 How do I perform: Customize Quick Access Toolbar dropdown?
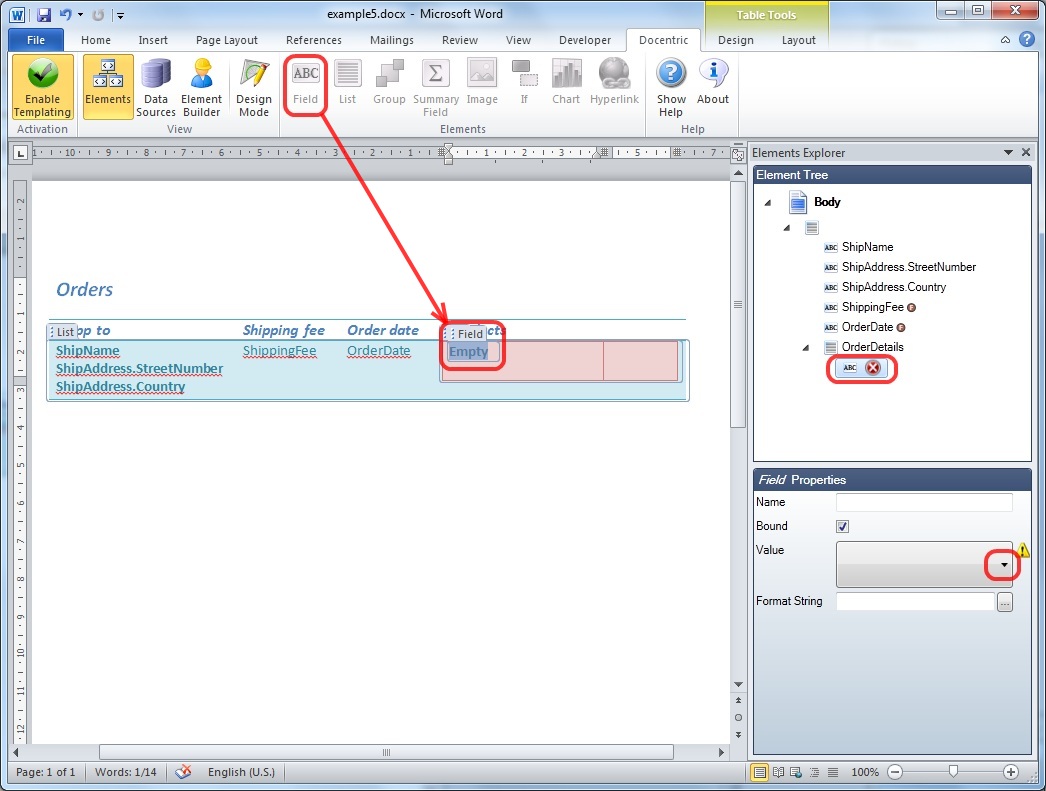(x=121, y=15)
